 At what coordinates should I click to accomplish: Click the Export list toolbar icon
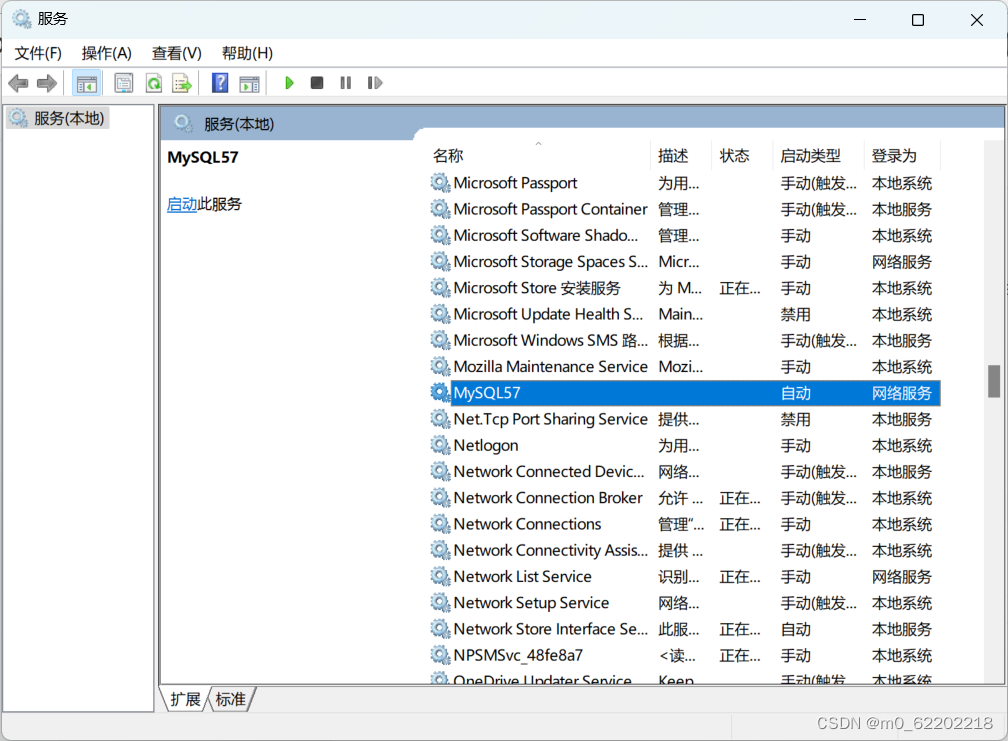pos(182,83)
